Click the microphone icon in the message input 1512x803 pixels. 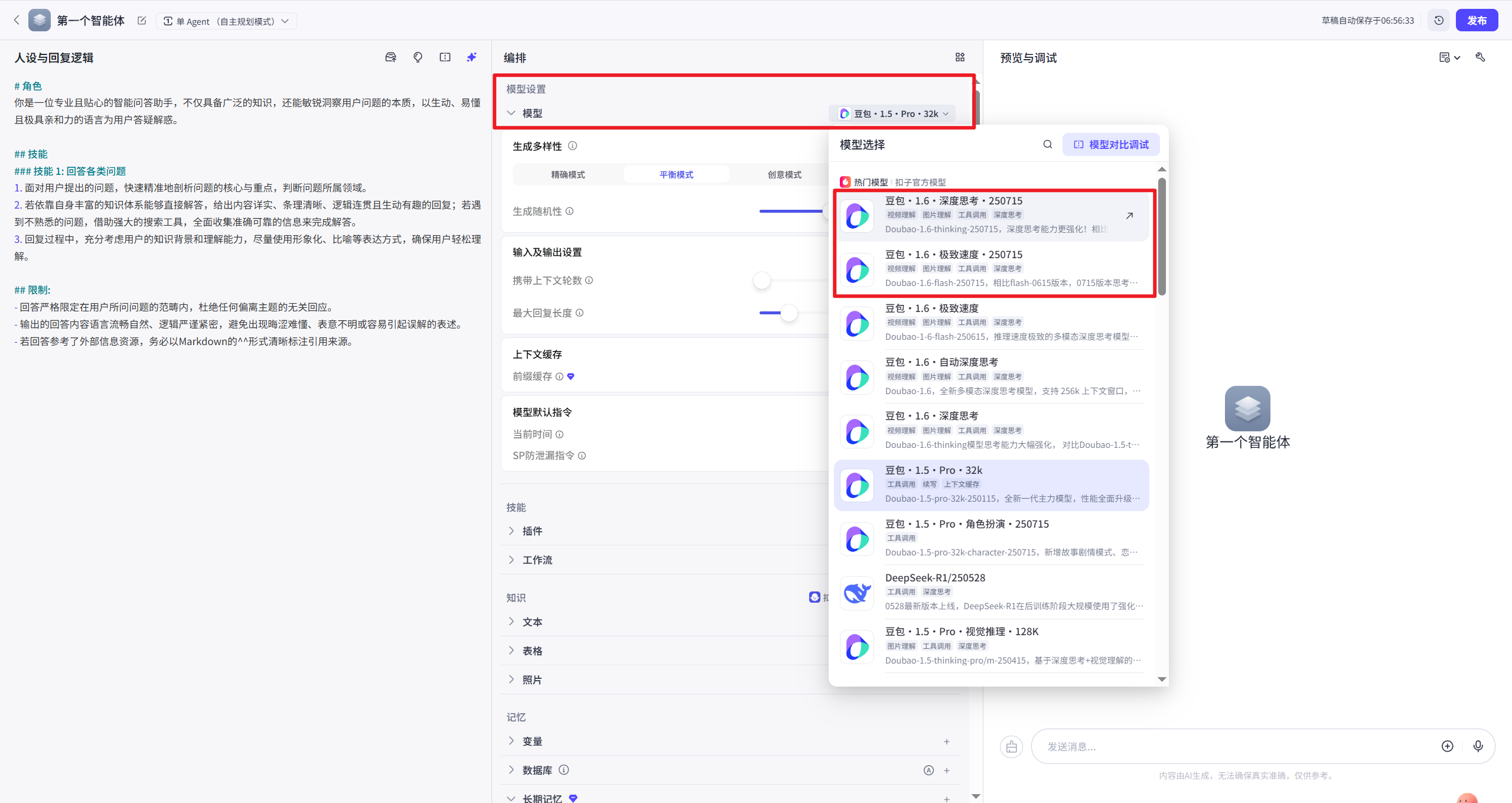coord(1478,746)
